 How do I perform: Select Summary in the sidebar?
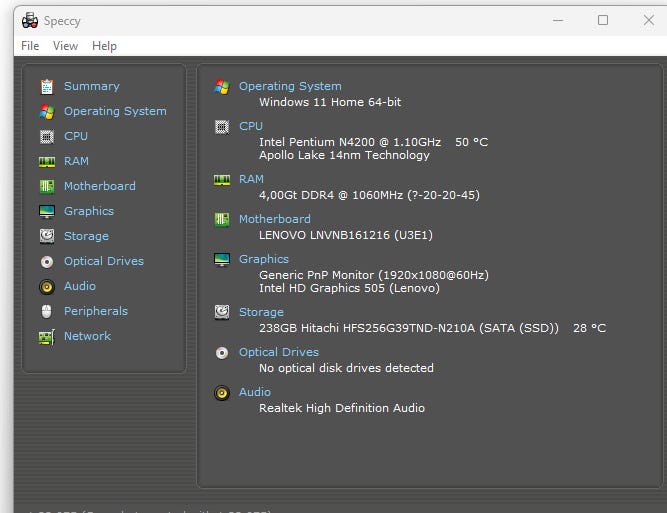(92, 86)
